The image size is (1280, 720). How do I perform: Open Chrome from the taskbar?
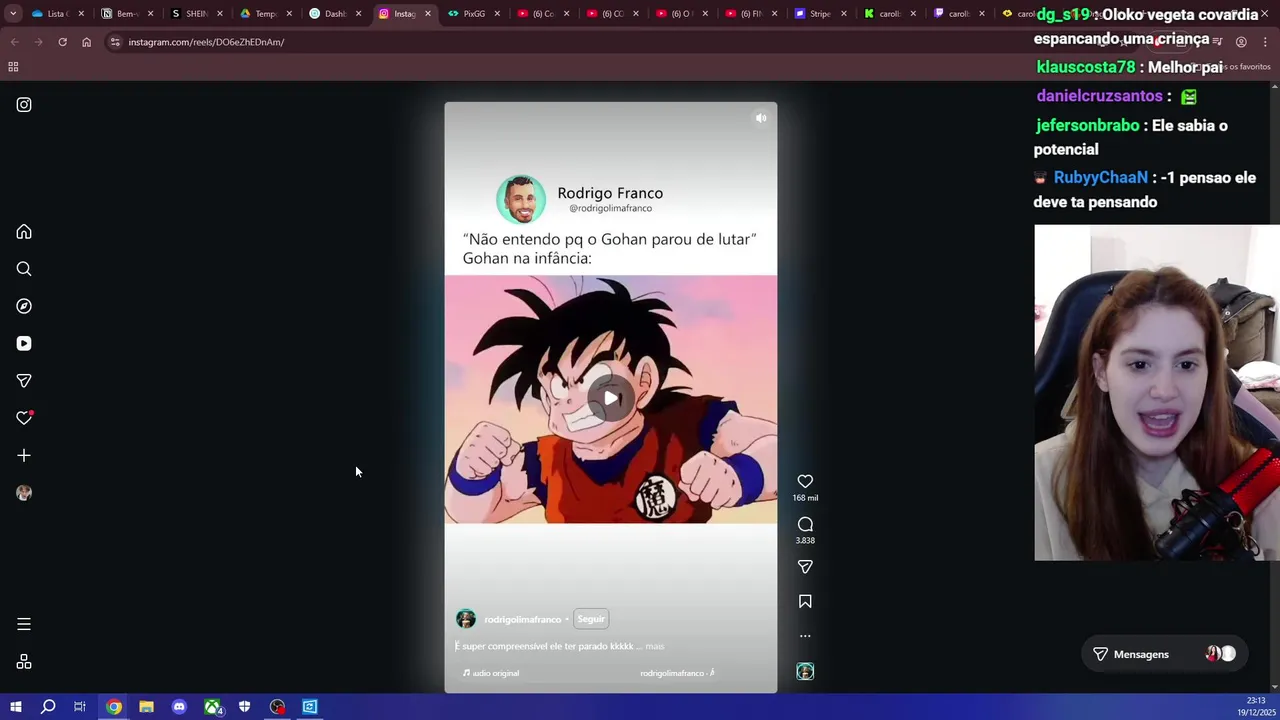tap(114, 707)
